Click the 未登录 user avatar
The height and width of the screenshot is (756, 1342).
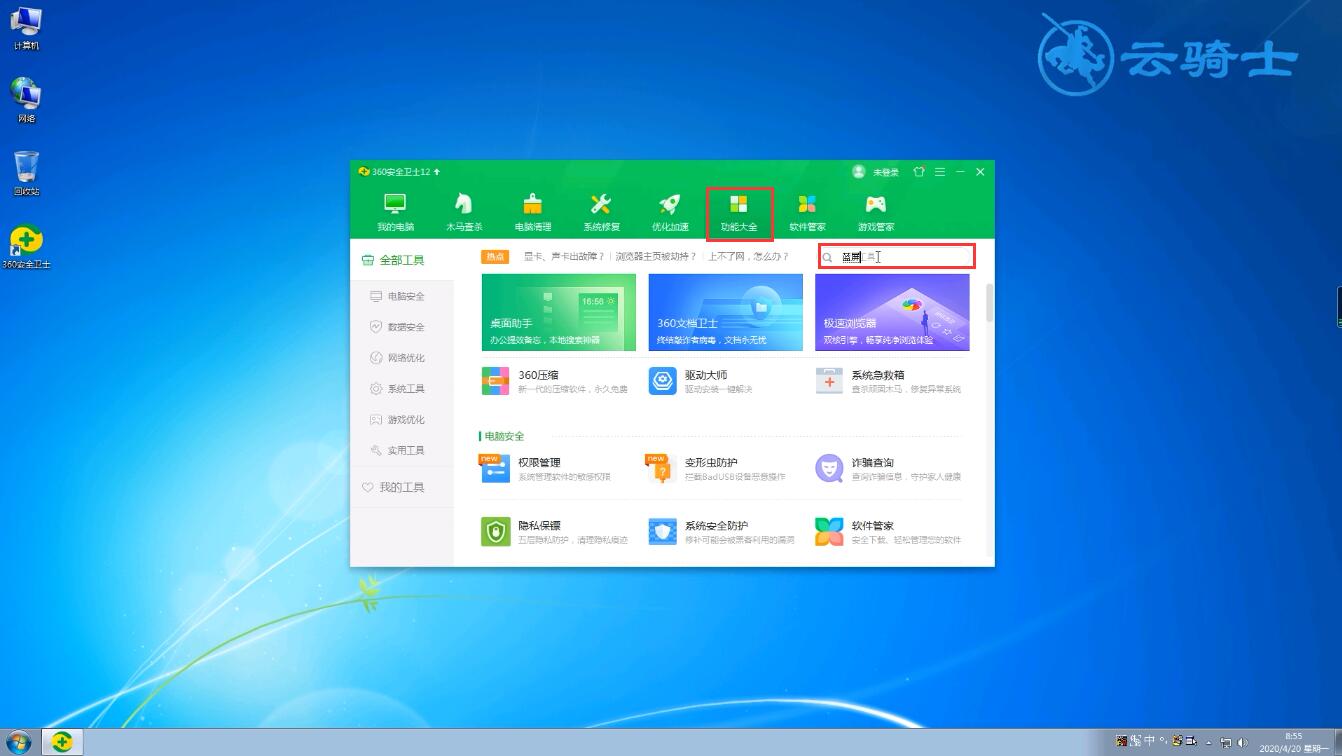coord(858,172)
